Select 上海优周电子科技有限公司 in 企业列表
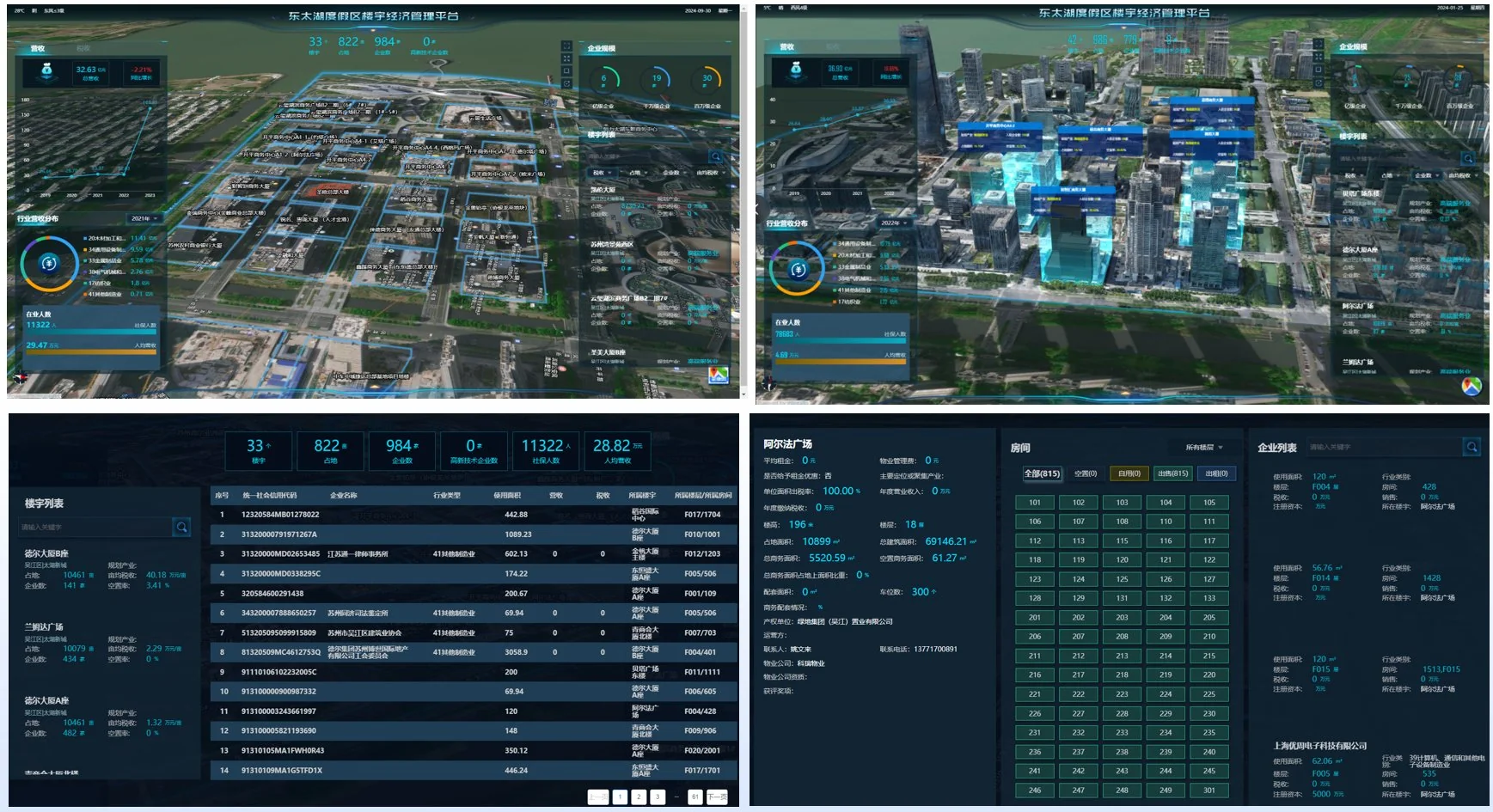Image resolution: width=1493 pixels, height=812 pixels. [1319, 746]
